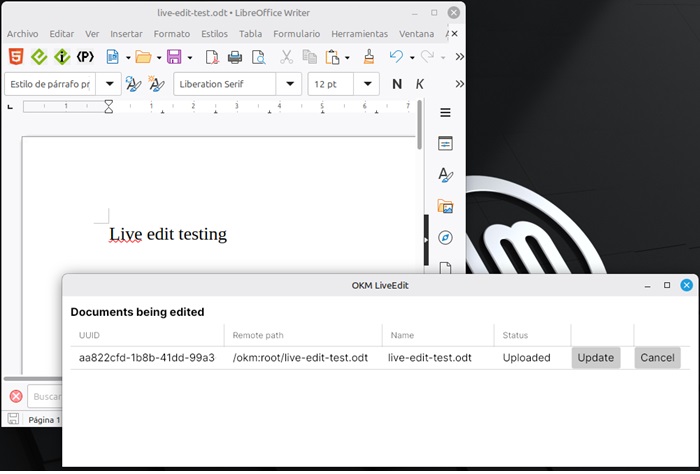Click the Copy icon

[309, 57]
